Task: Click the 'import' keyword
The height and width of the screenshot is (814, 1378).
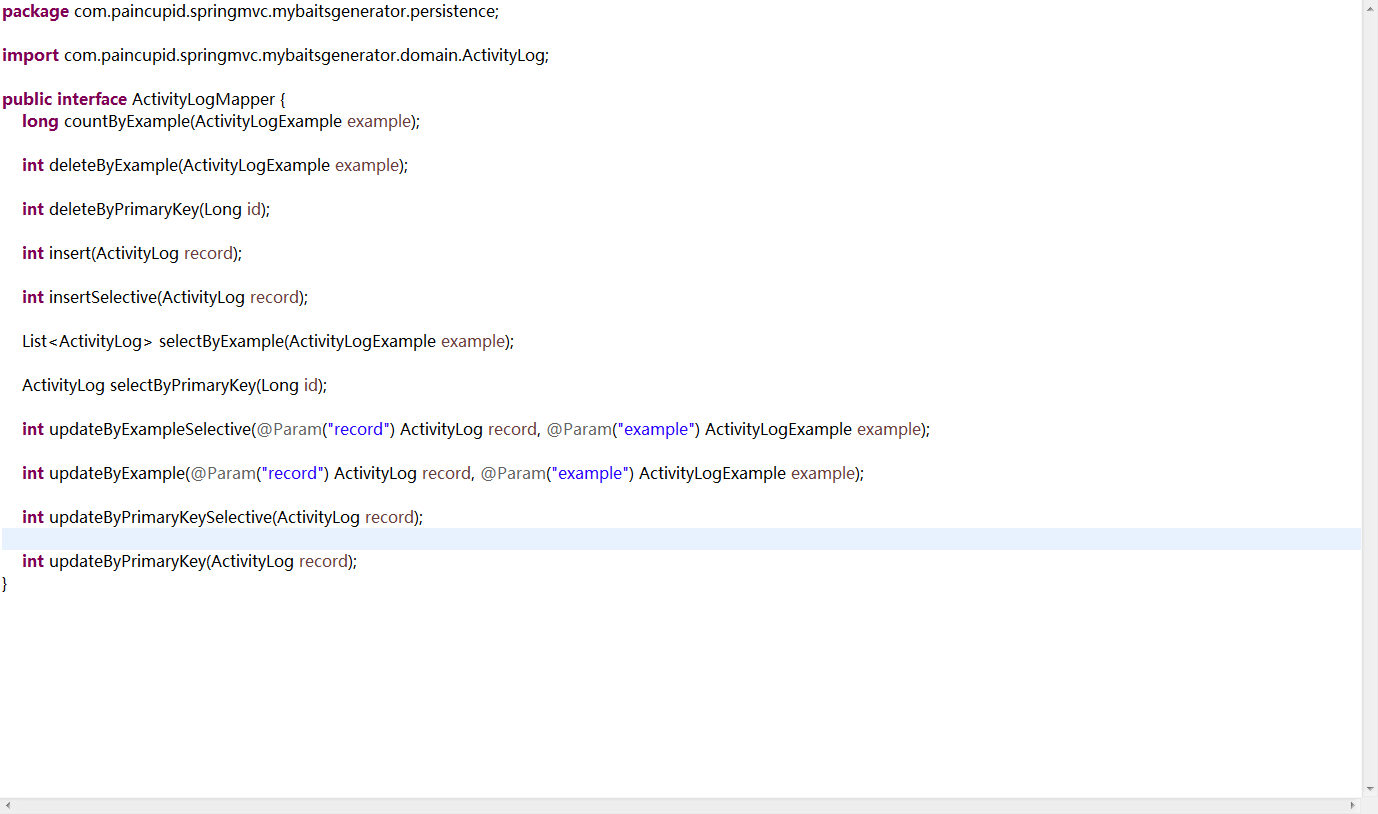Action: 30,56
